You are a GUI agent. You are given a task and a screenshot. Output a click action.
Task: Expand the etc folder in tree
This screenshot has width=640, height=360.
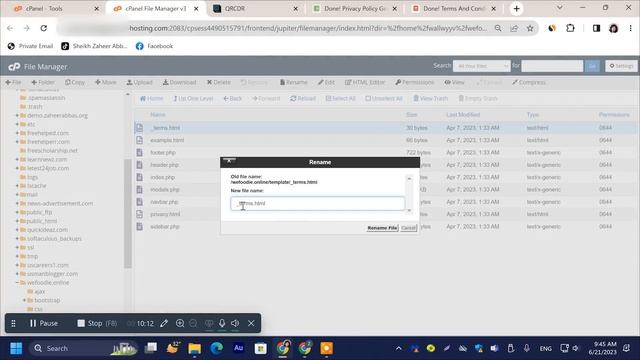tap(17, 124)
